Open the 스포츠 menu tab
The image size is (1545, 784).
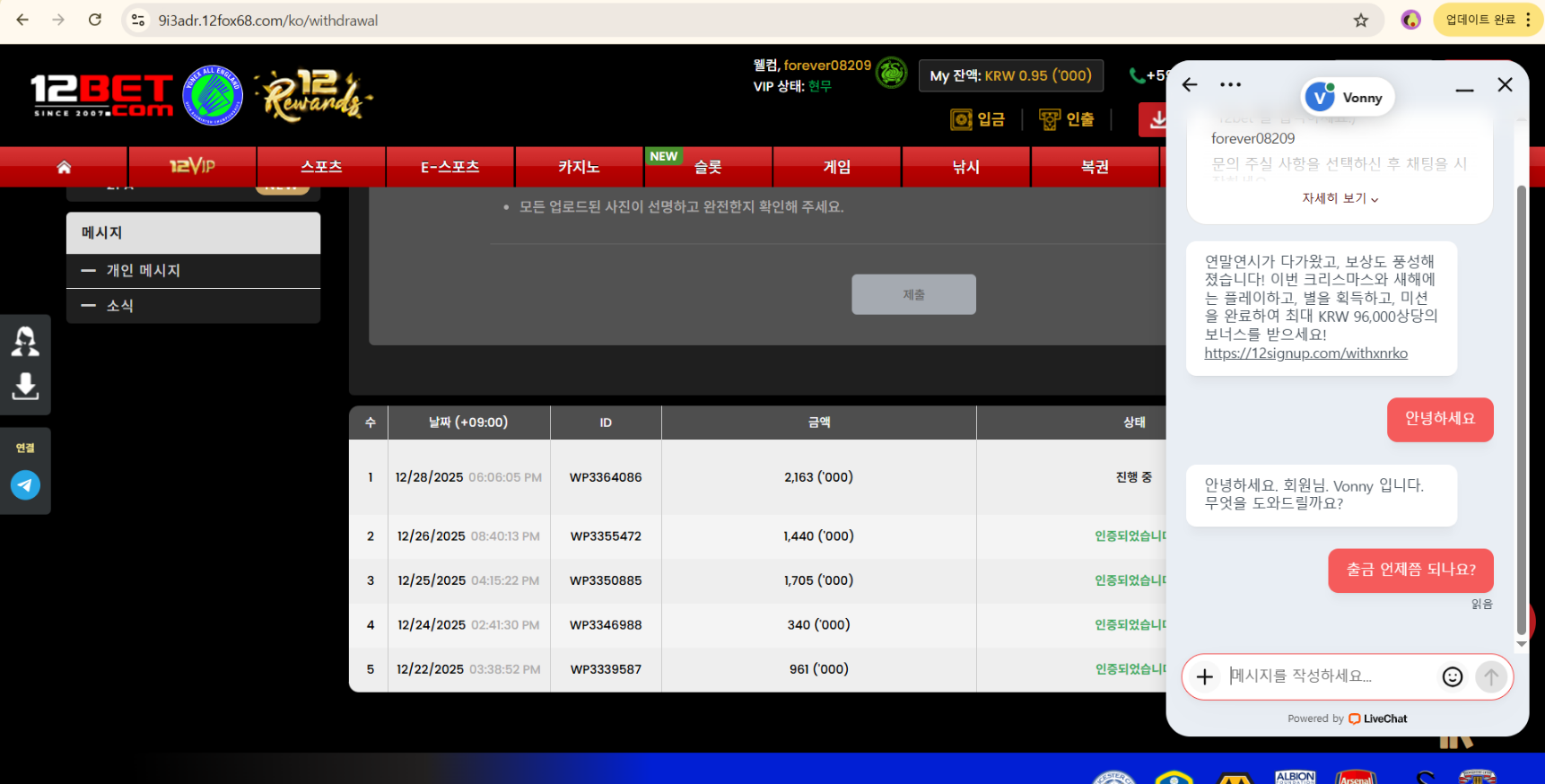(x=321, y=167)
